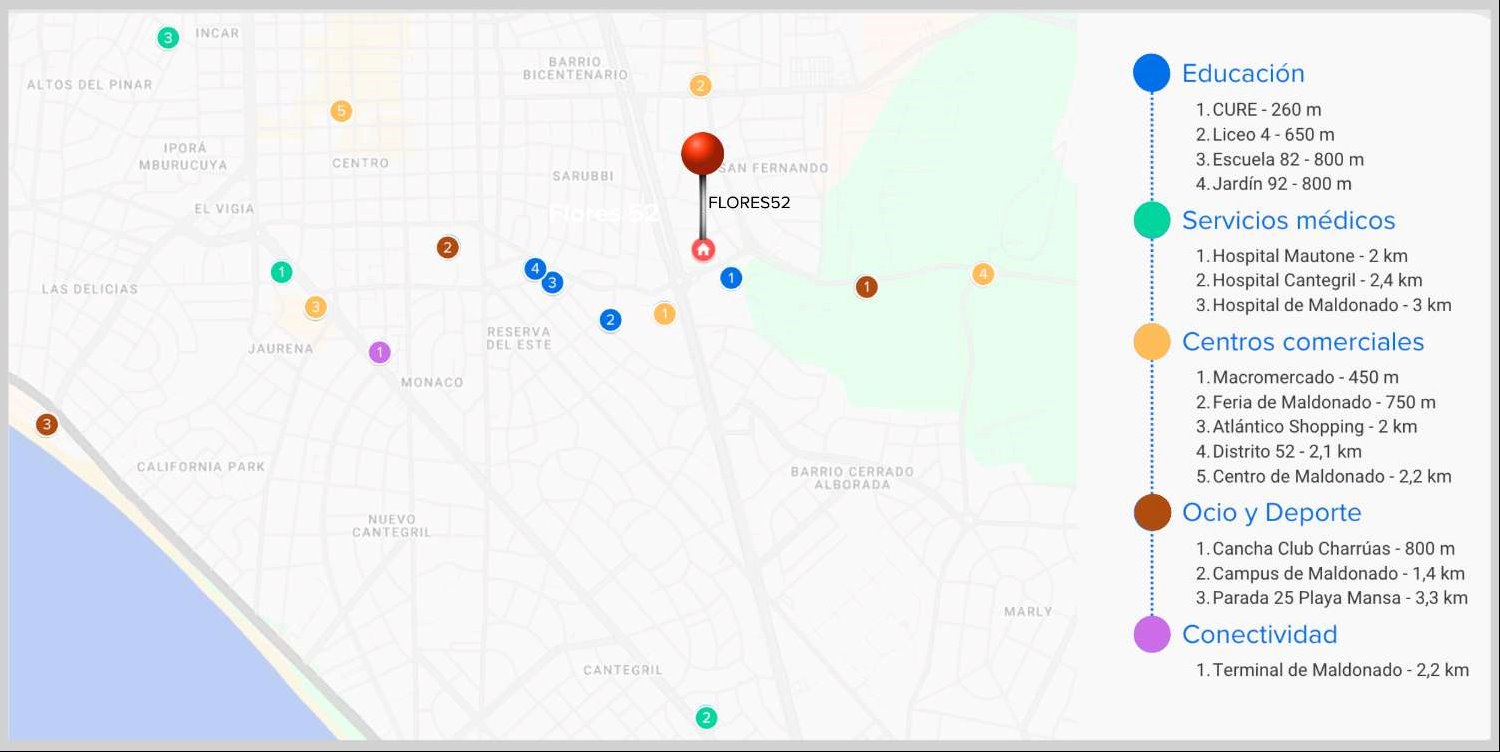Select the red home marker icon

coord(703,249)
